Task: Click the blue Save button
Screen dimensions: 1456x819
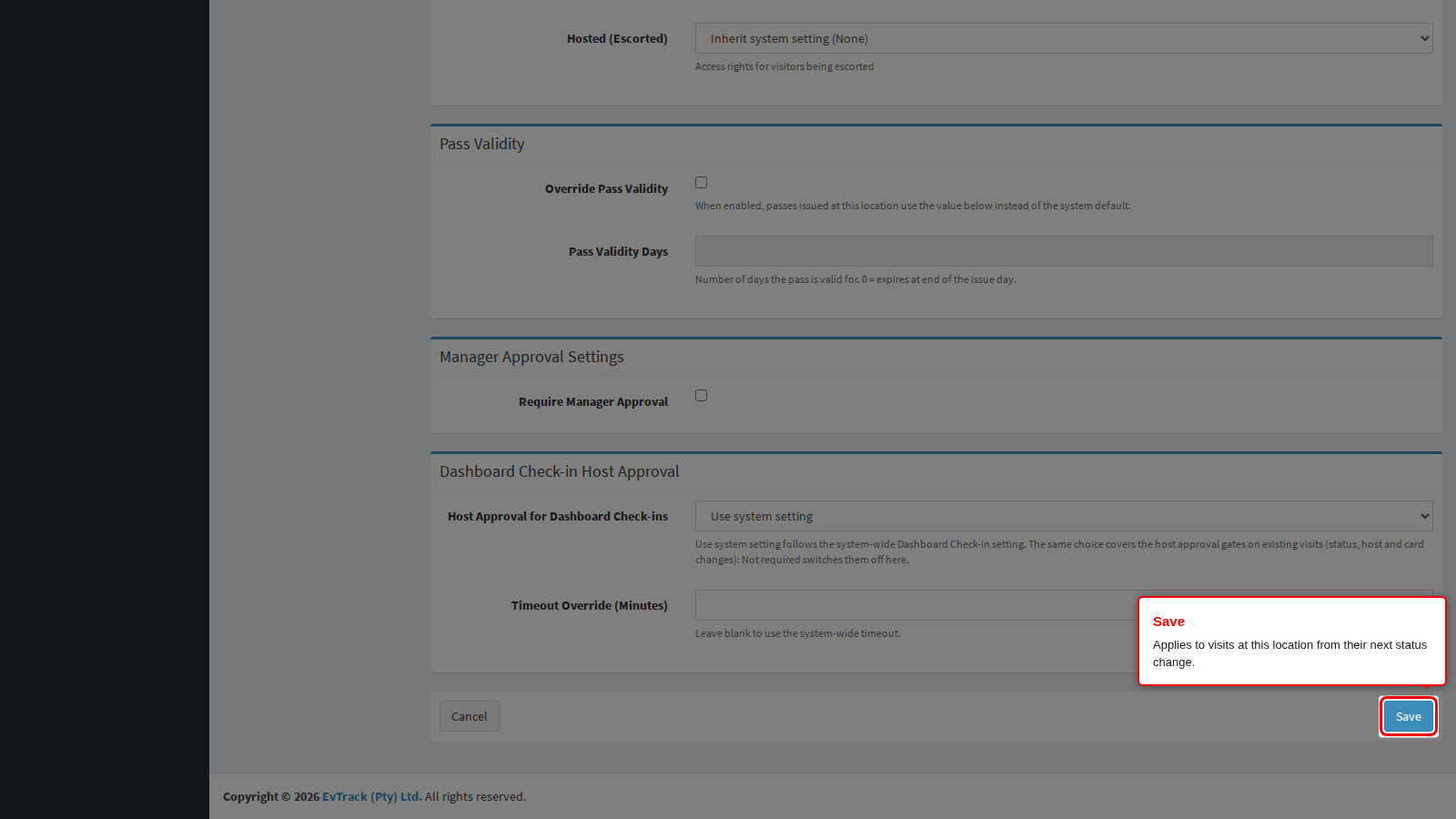Action: coord(1409,716)
